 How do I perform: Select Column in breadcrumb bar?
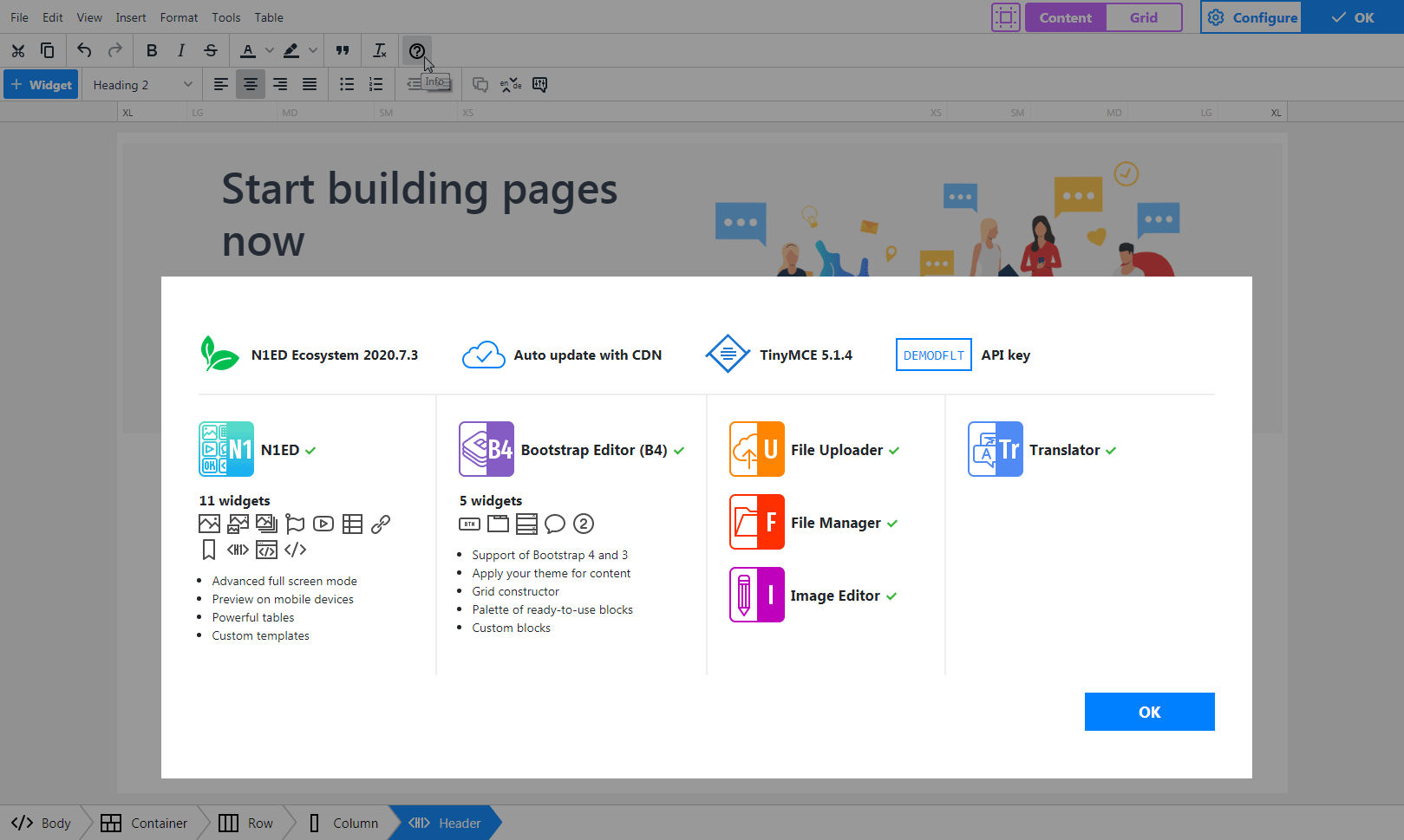pyautogui.click(x=343, y=824)
